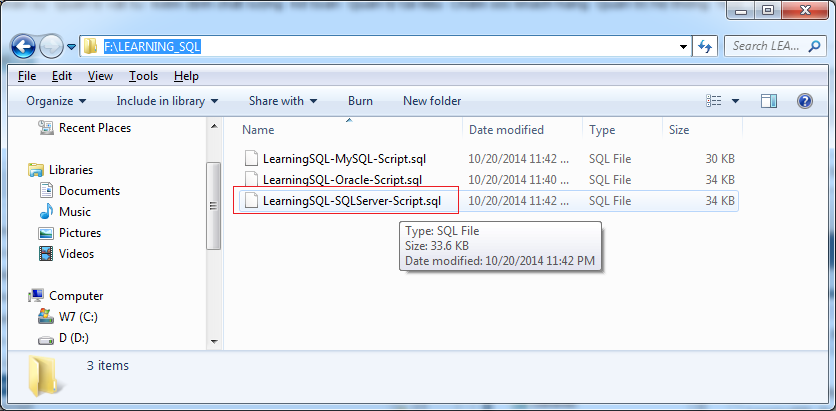
Task: Open Videos library in navigation pane
Action: click(x=77, y=254)
